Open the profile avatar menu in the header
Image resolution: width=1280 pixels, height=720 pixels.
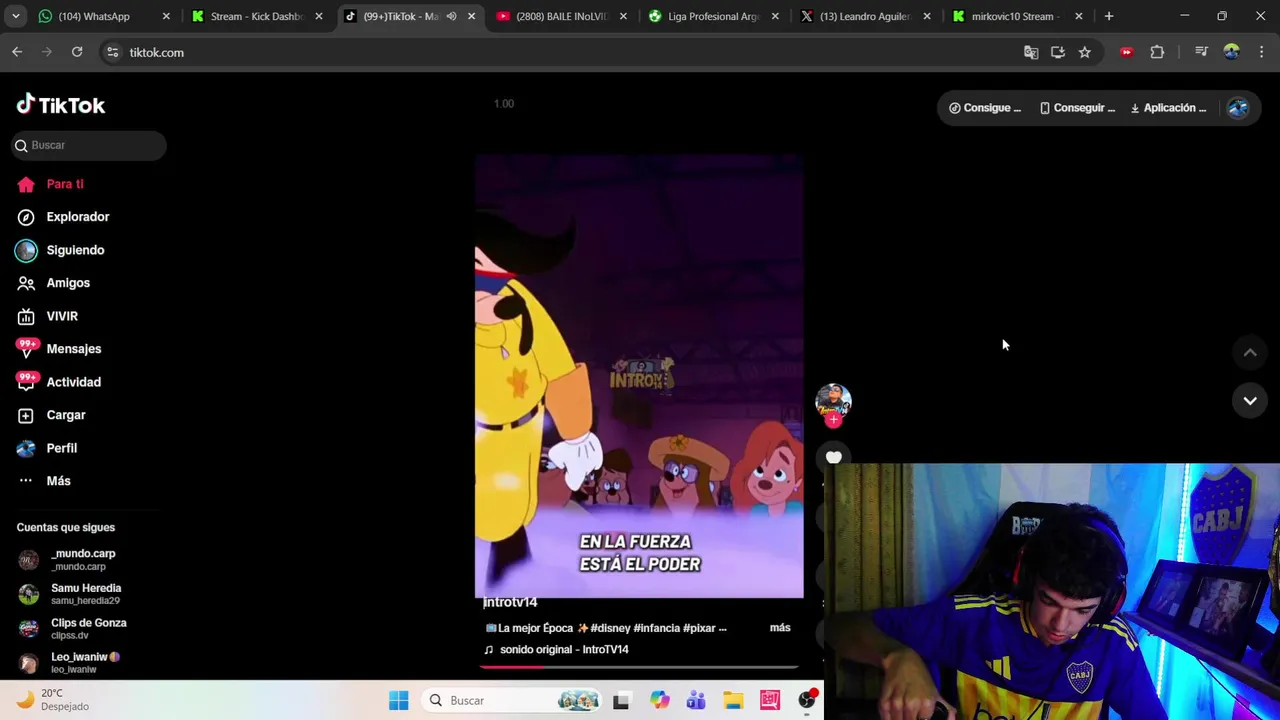1238,108
